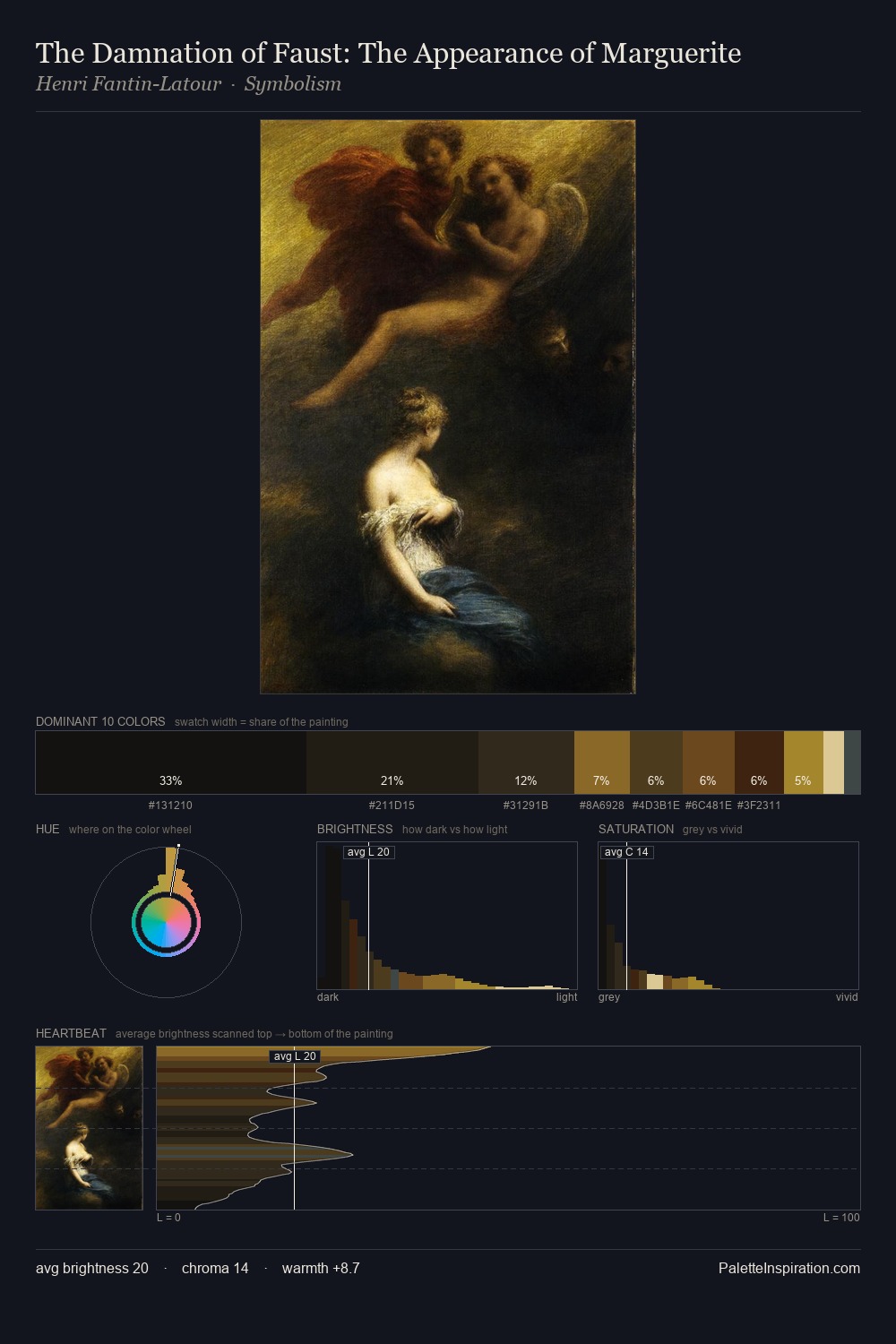Click 'chroma 14' footer text
Screen dimensions: 896x1344
click(x=215, y=1268)
